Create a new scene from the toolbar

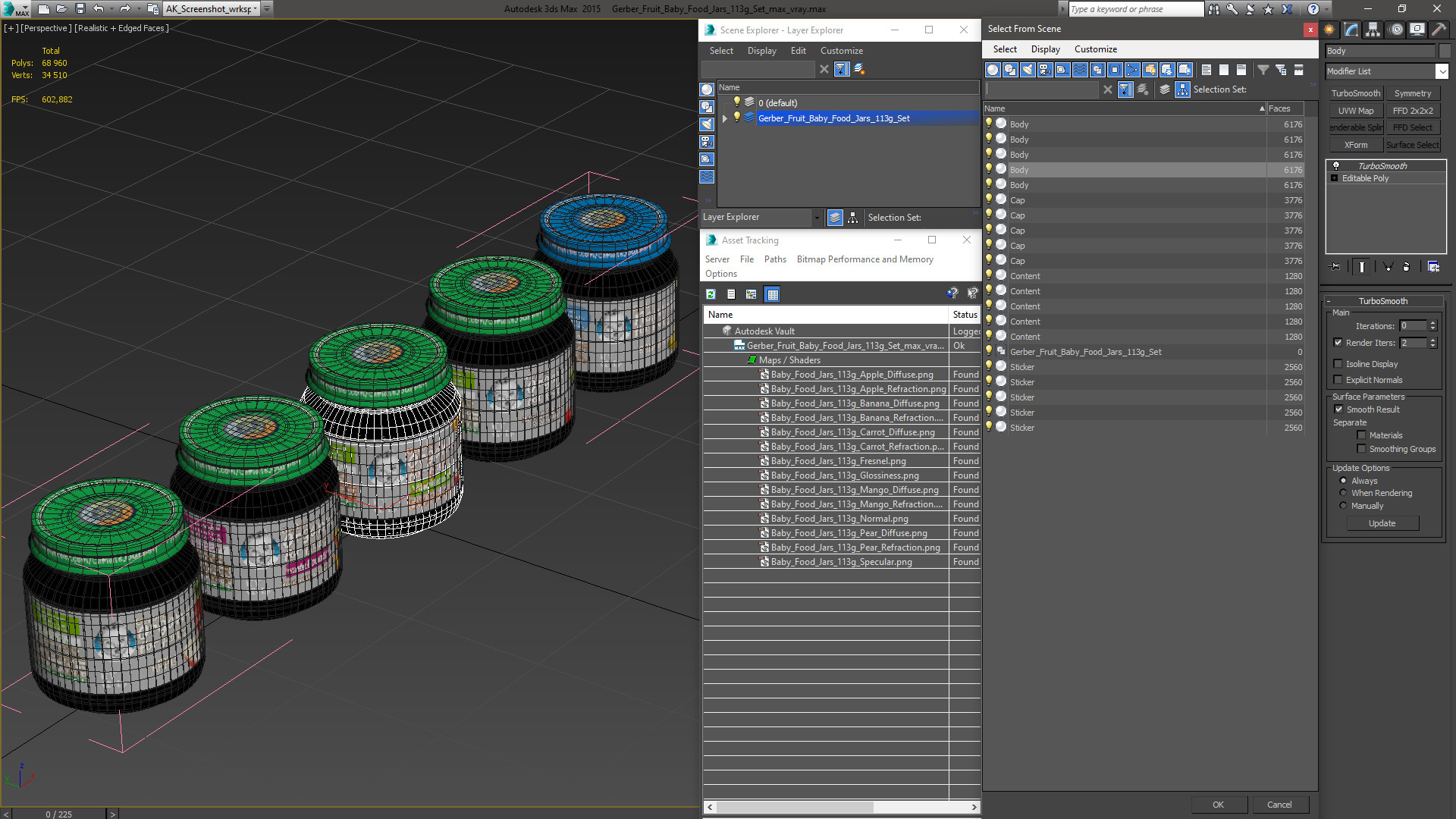pyautogui.click(x=44, y=9)
